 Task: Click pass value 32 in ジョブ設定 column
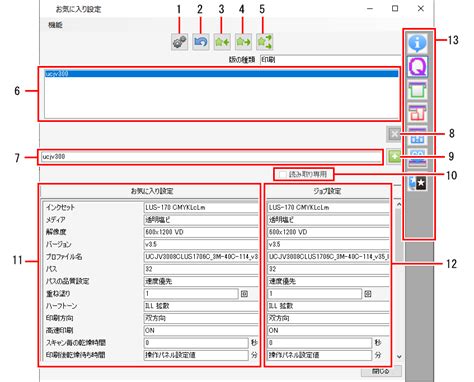pyautogui.click(x=328, y=269)
